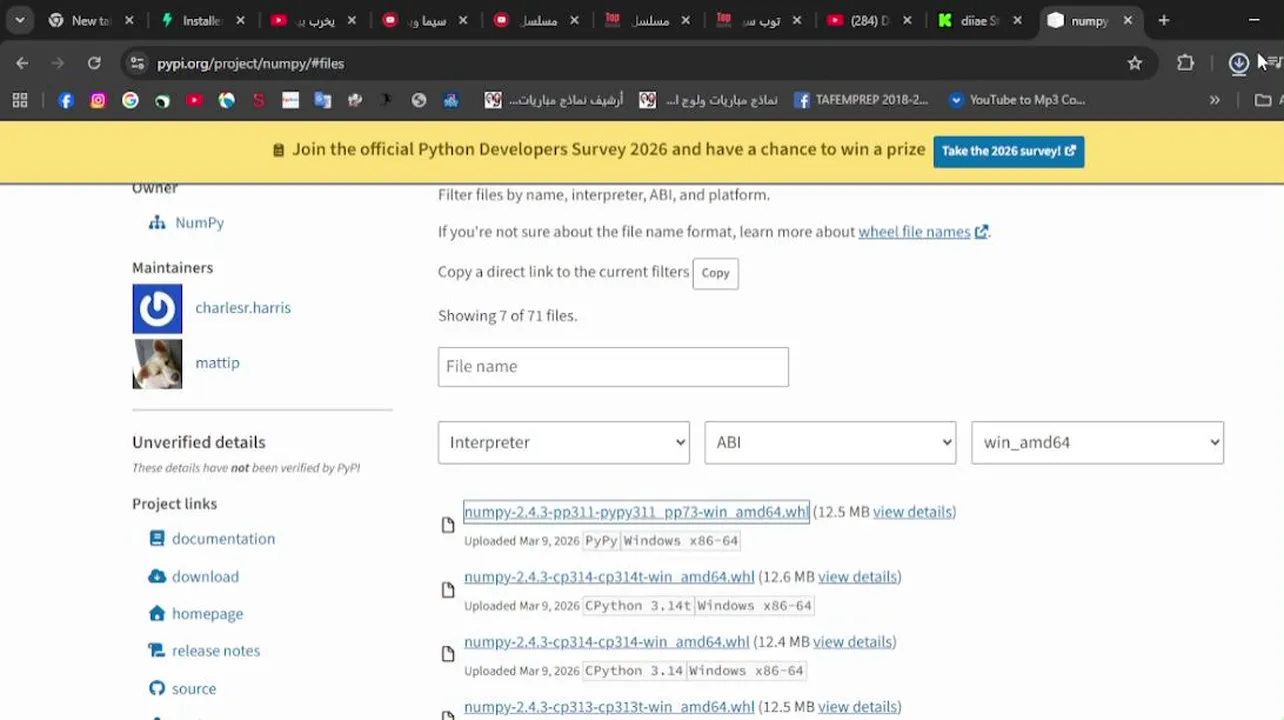Click the file icon beside the pp311 wheel
This screenshot has height=720, width=1284.
(x=448, y=525)
